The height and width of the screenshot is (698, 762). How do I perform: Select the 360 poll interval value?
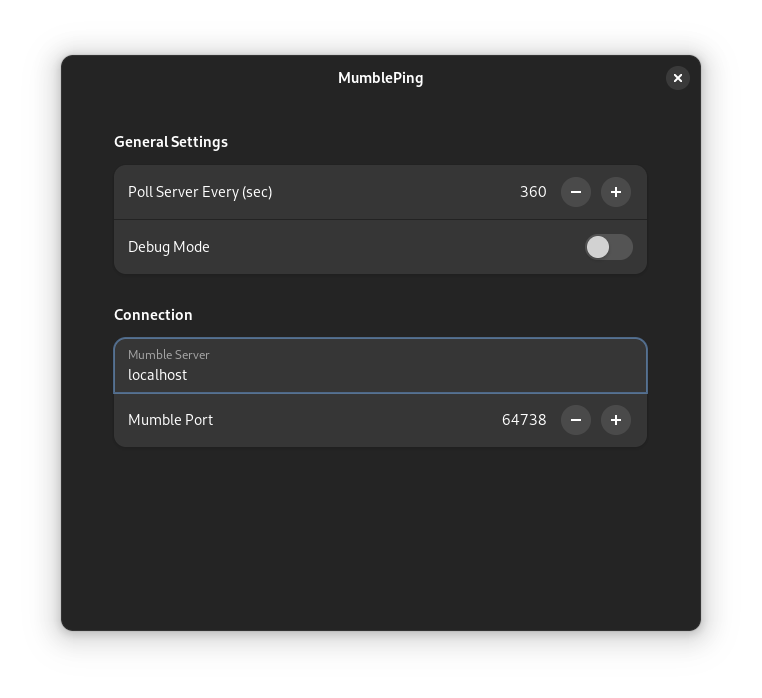(533, 192)
